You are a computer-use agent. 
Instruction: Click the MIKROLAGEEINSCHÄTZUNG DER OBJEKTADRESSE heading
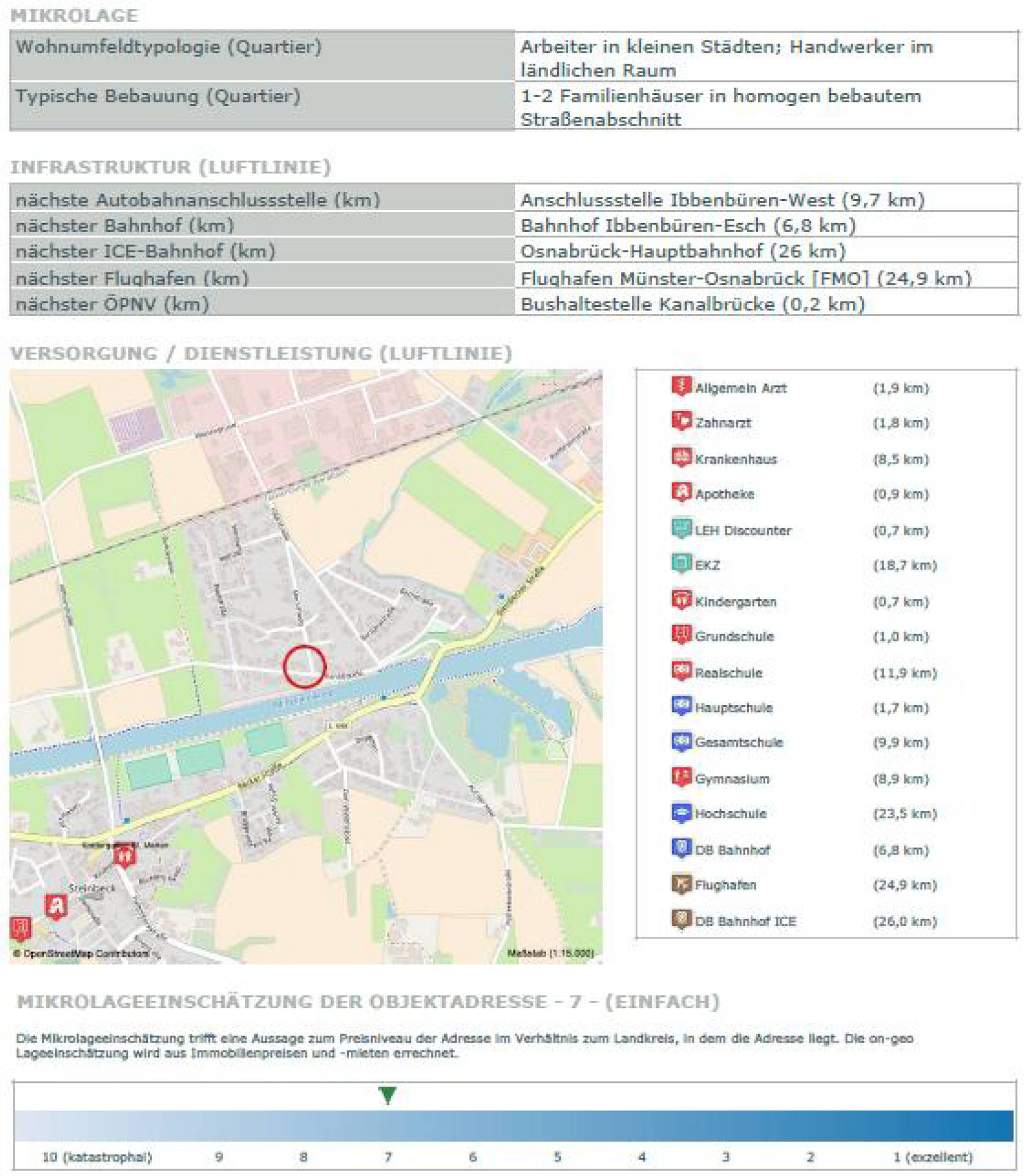(x=368, y=1001)
